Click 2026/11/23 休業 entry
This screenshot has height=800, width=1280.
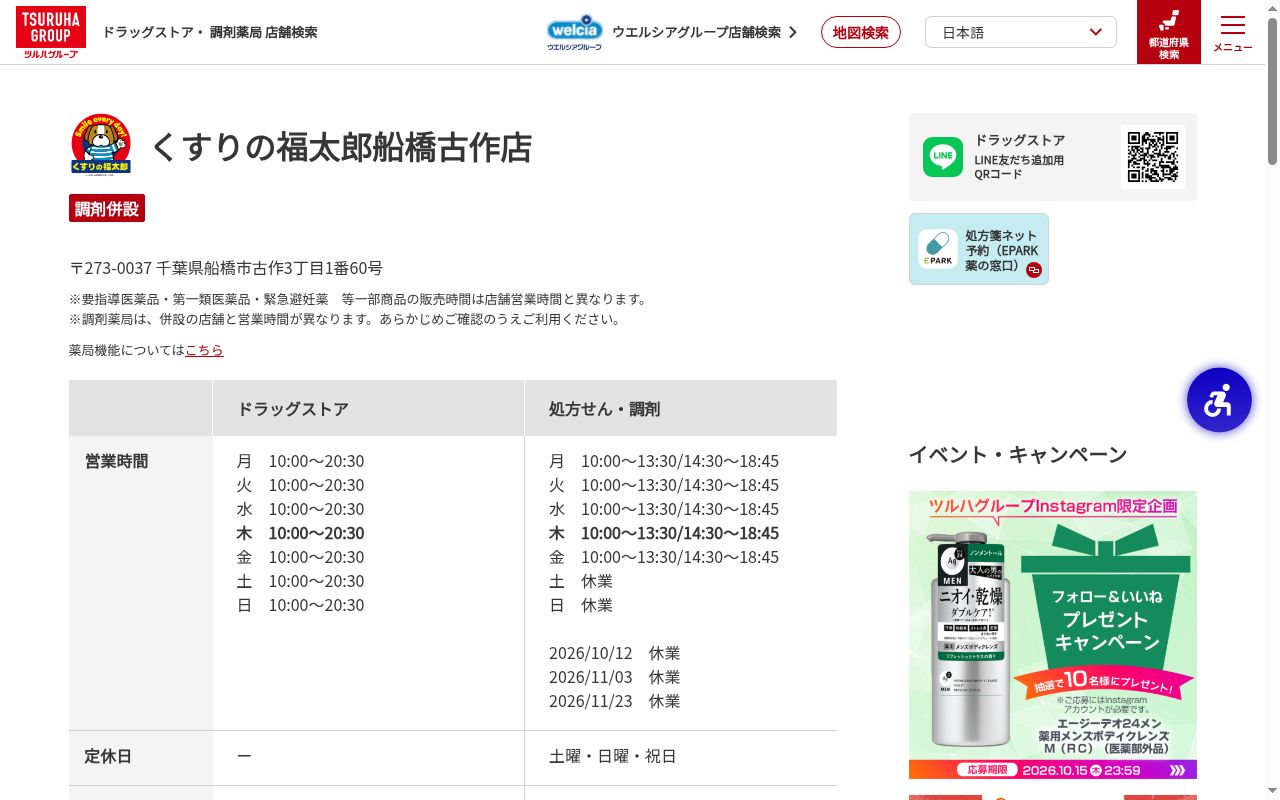[614, 701]
